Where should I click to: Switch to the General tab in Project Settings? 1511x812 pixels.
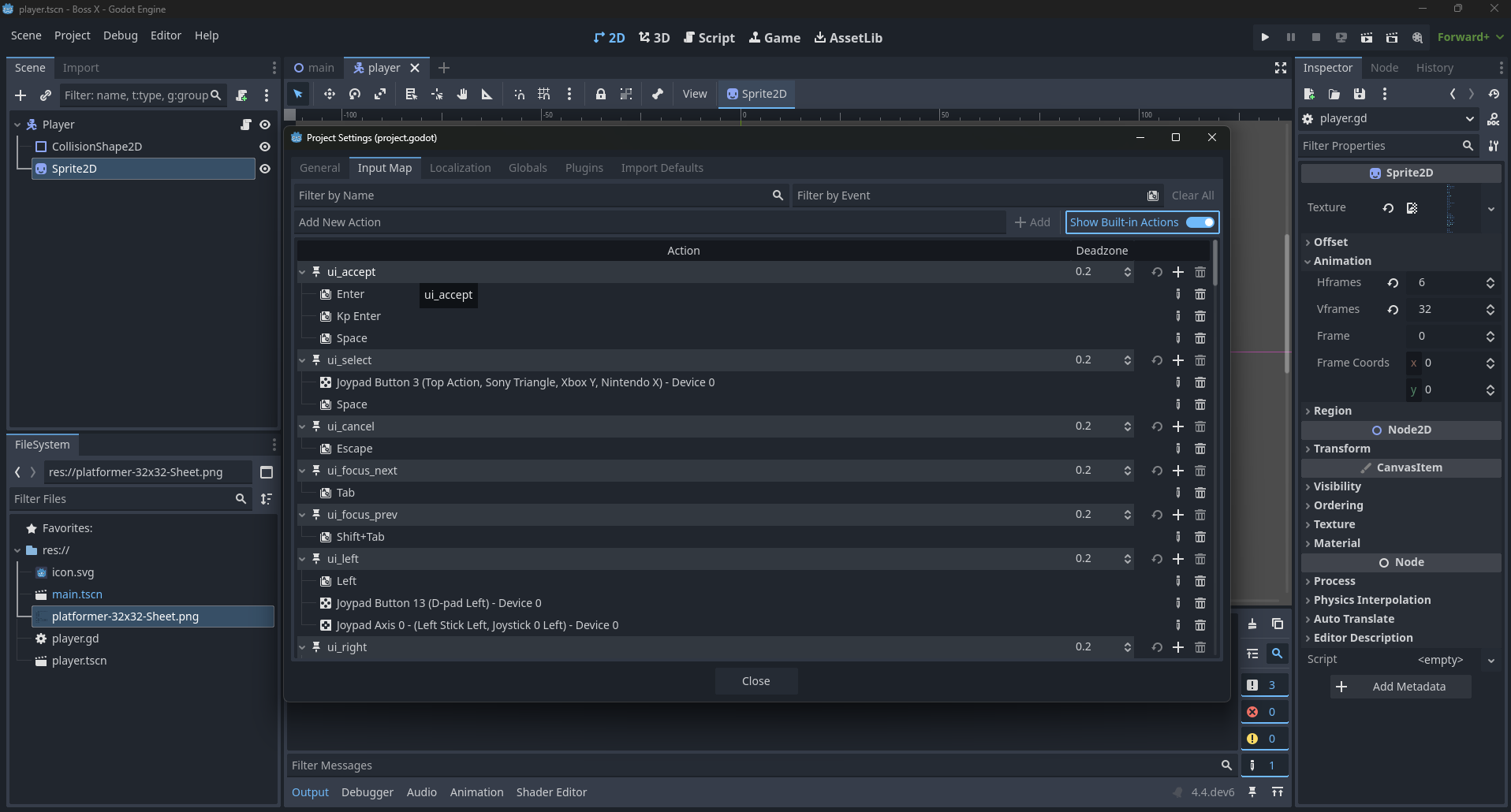coord(319,168)
